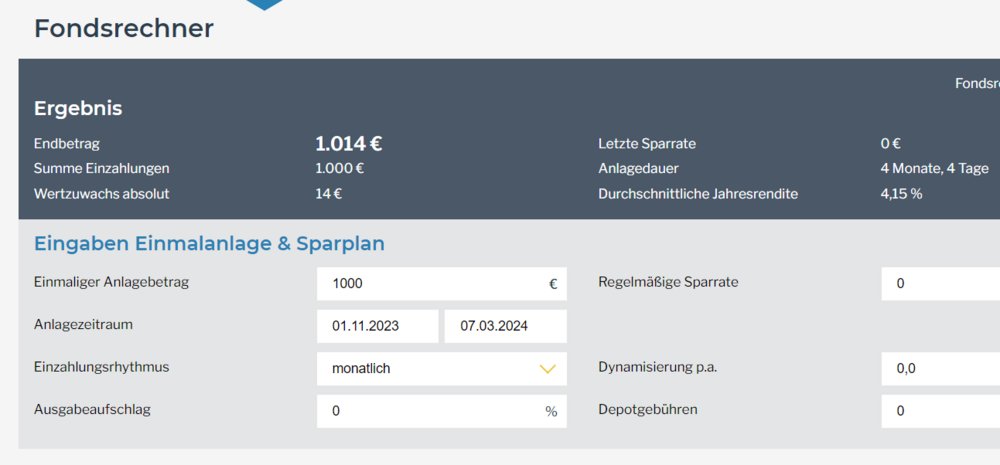Focus the Einmaliger Anlagebetrag input with 1000
The width and height of the screenshot is (1000, 465).
click(430, 284)
